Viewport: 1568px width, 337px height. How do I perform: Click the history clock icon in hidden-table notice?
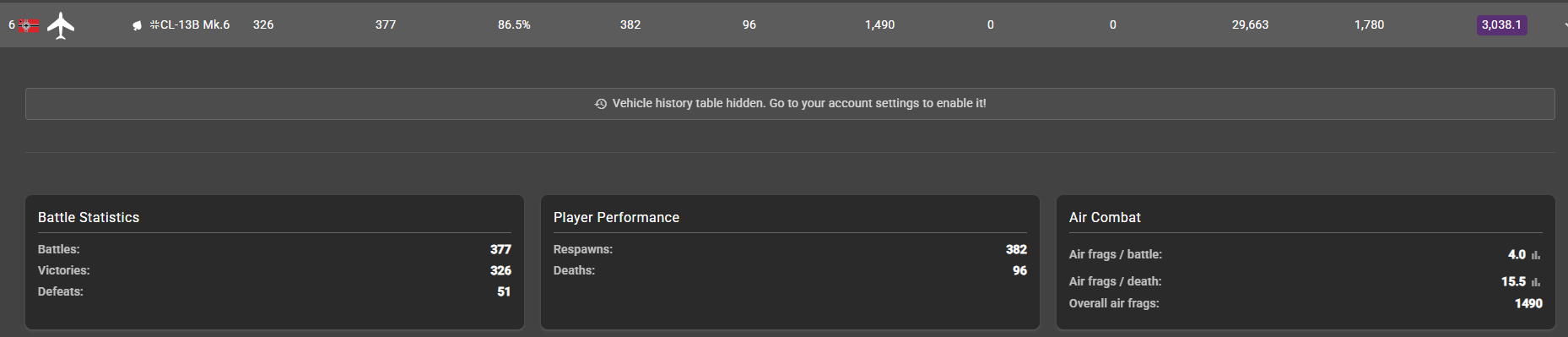[x=601, y=104]
